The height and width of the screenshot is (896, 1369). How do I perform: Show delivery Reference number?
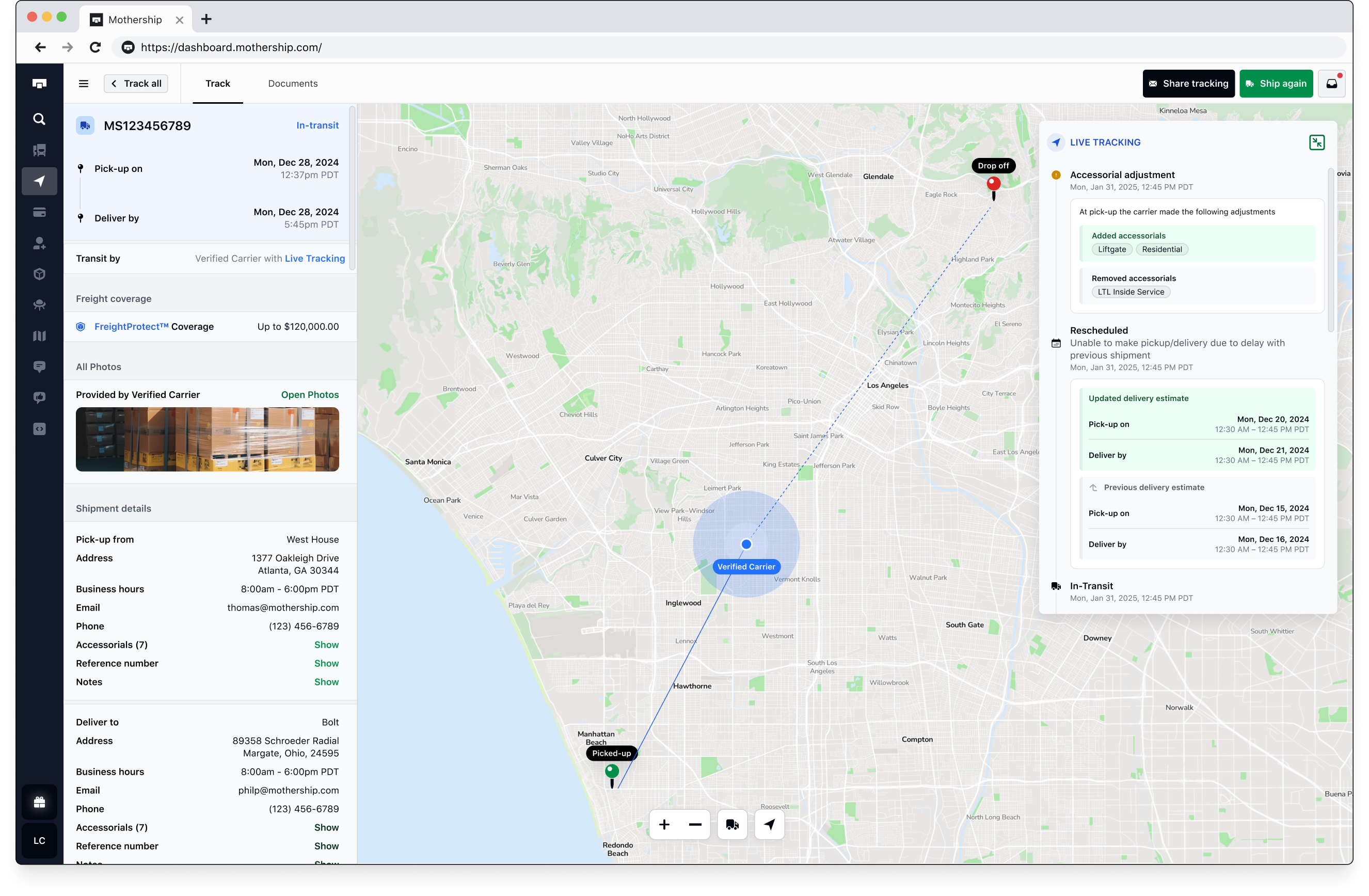click(326, 846)
